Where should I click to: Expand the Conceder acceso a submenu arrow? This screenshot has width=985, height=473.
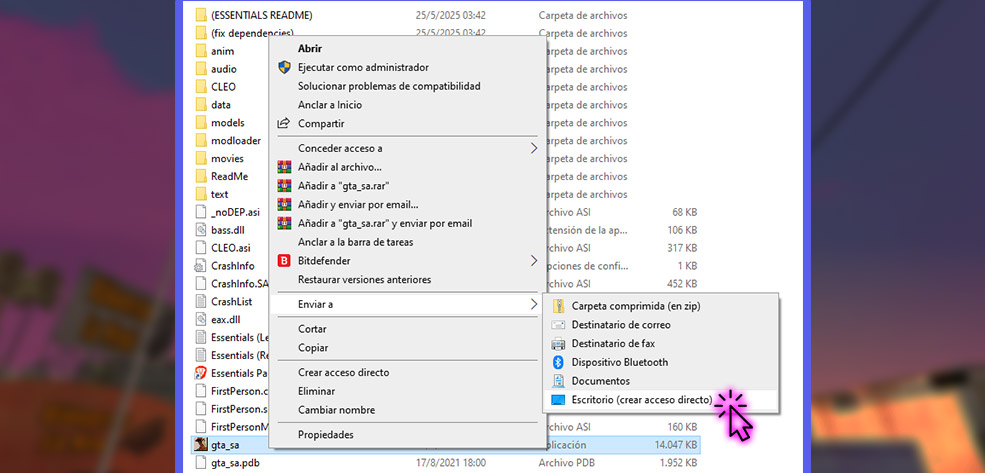coord(534,148)
